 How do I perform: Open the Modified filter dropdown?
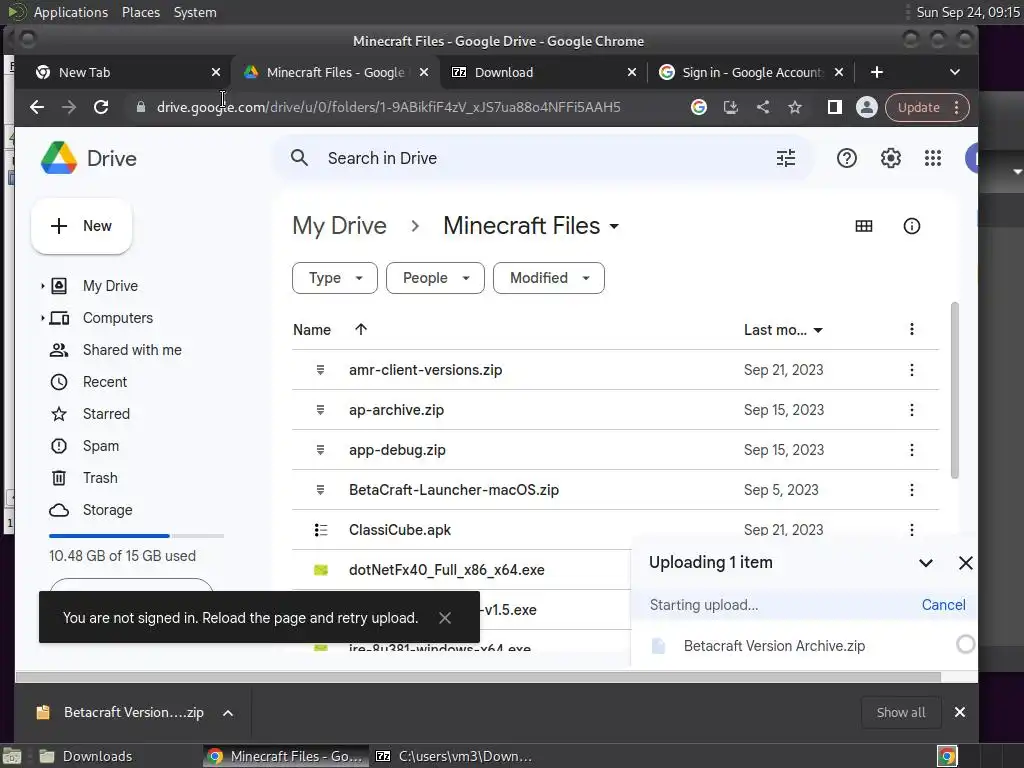point(549,278)
